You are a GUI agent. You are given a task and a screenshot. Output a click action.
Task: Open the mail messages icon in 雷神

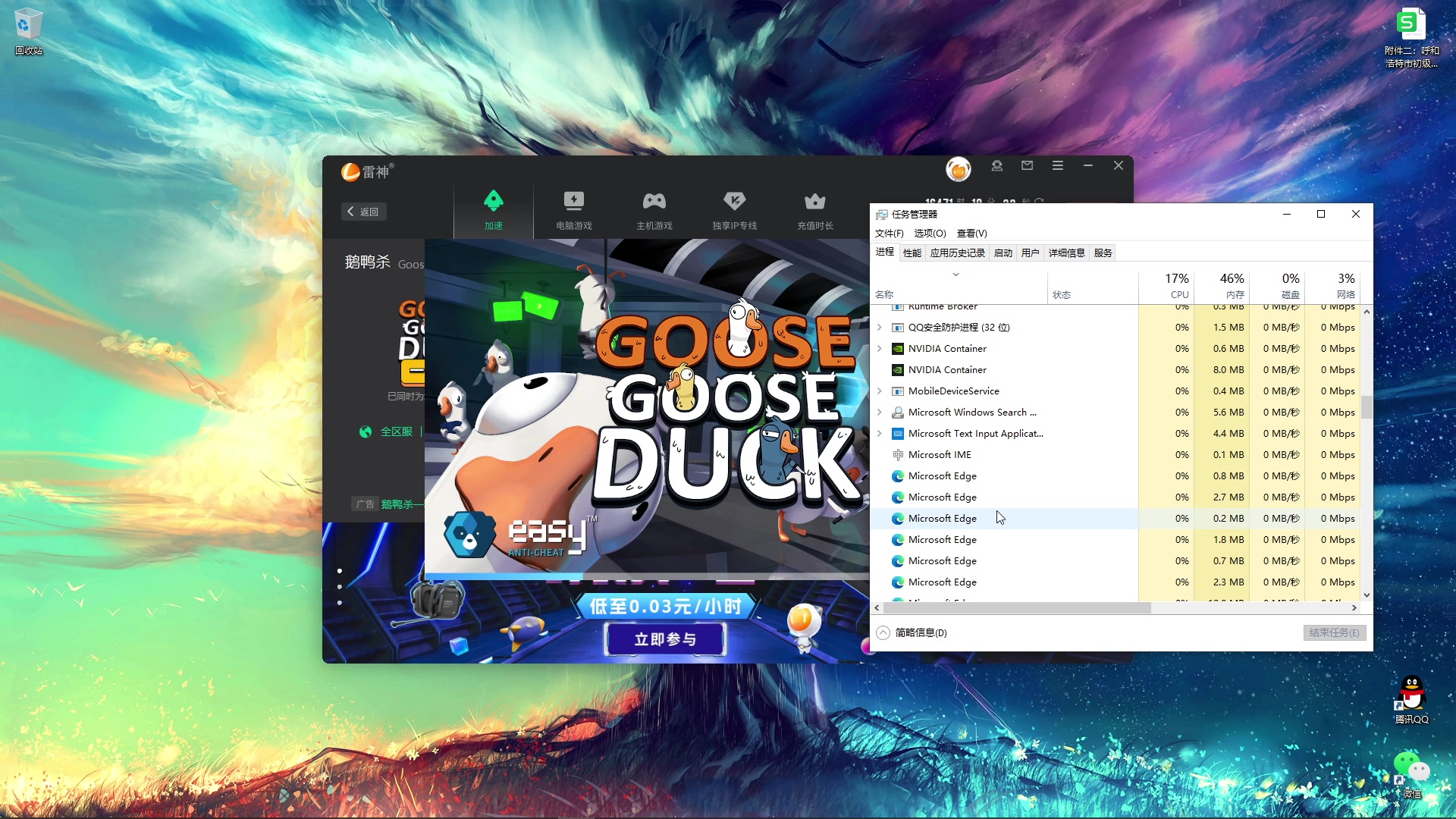coord(1028,165)
